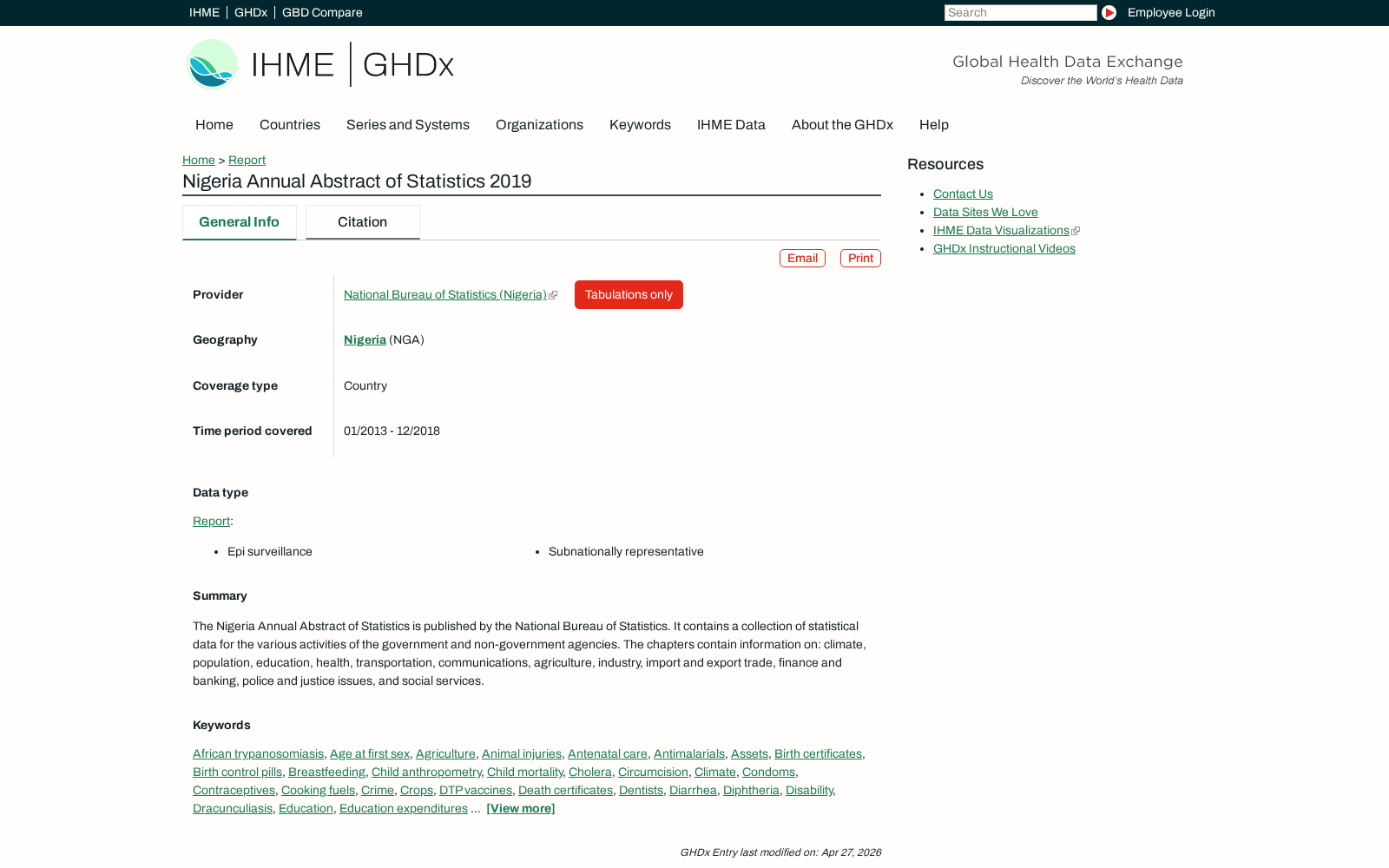Open the Crops keyword
This screenshot has height=868, width=1389.
click(417, 790)
